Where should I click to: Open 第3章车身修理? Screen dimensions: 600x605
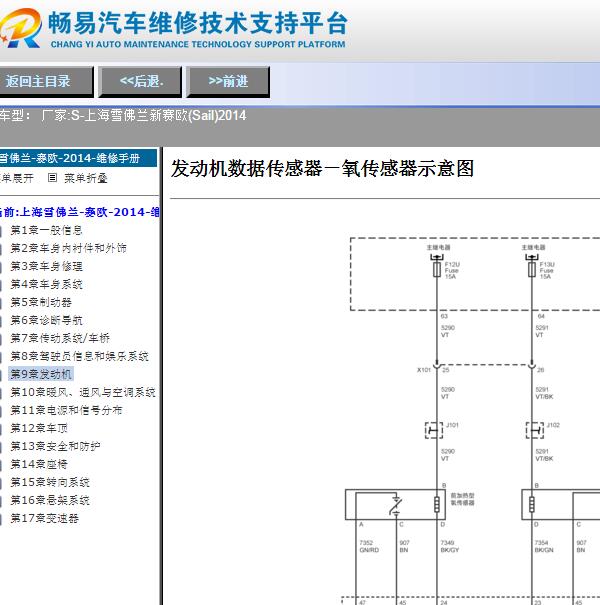[x=46, y=266]
